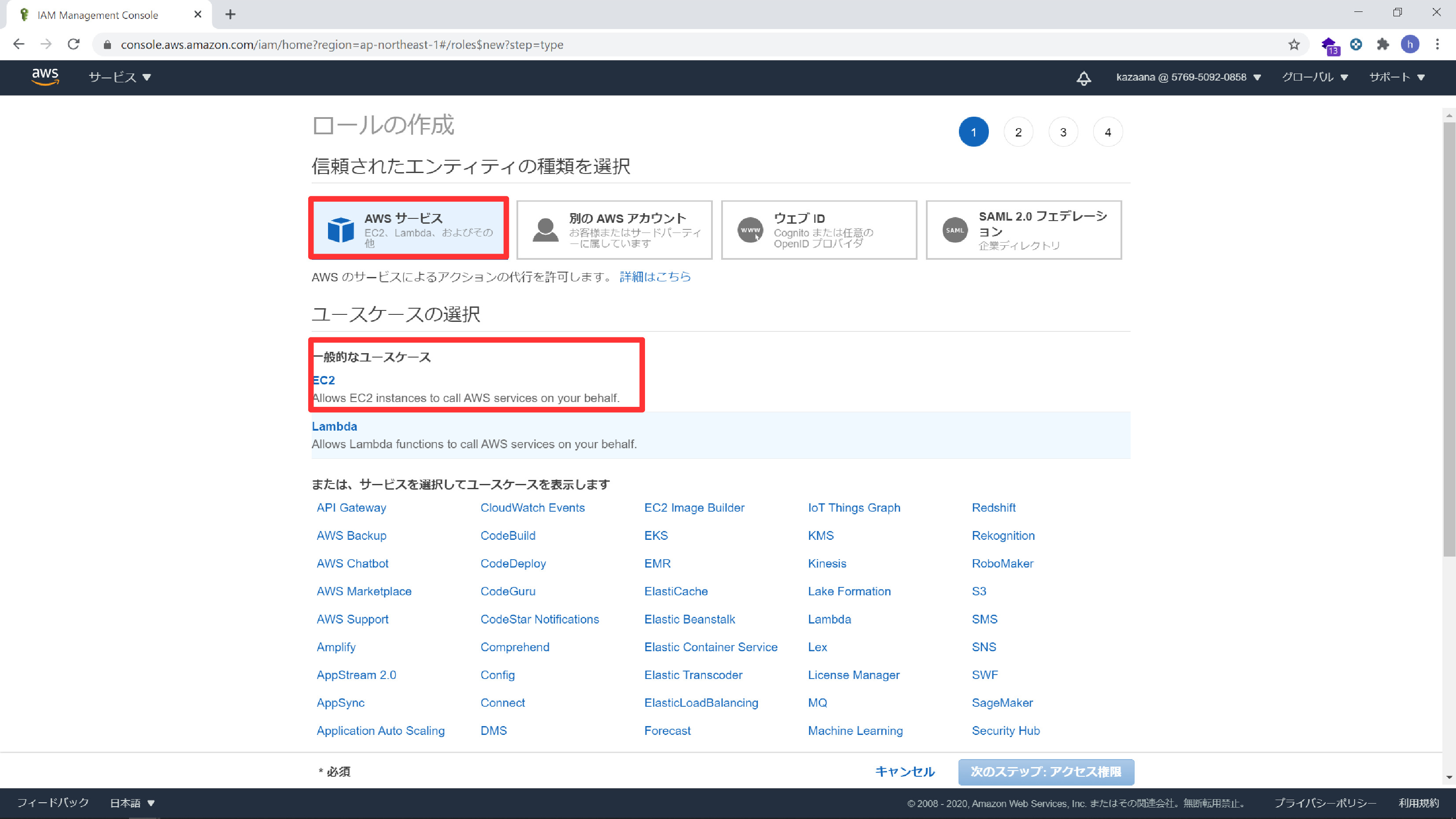Screen dimensions: 1456x819
Task: Select Elastic Container Service
Action: pos(711,647)
